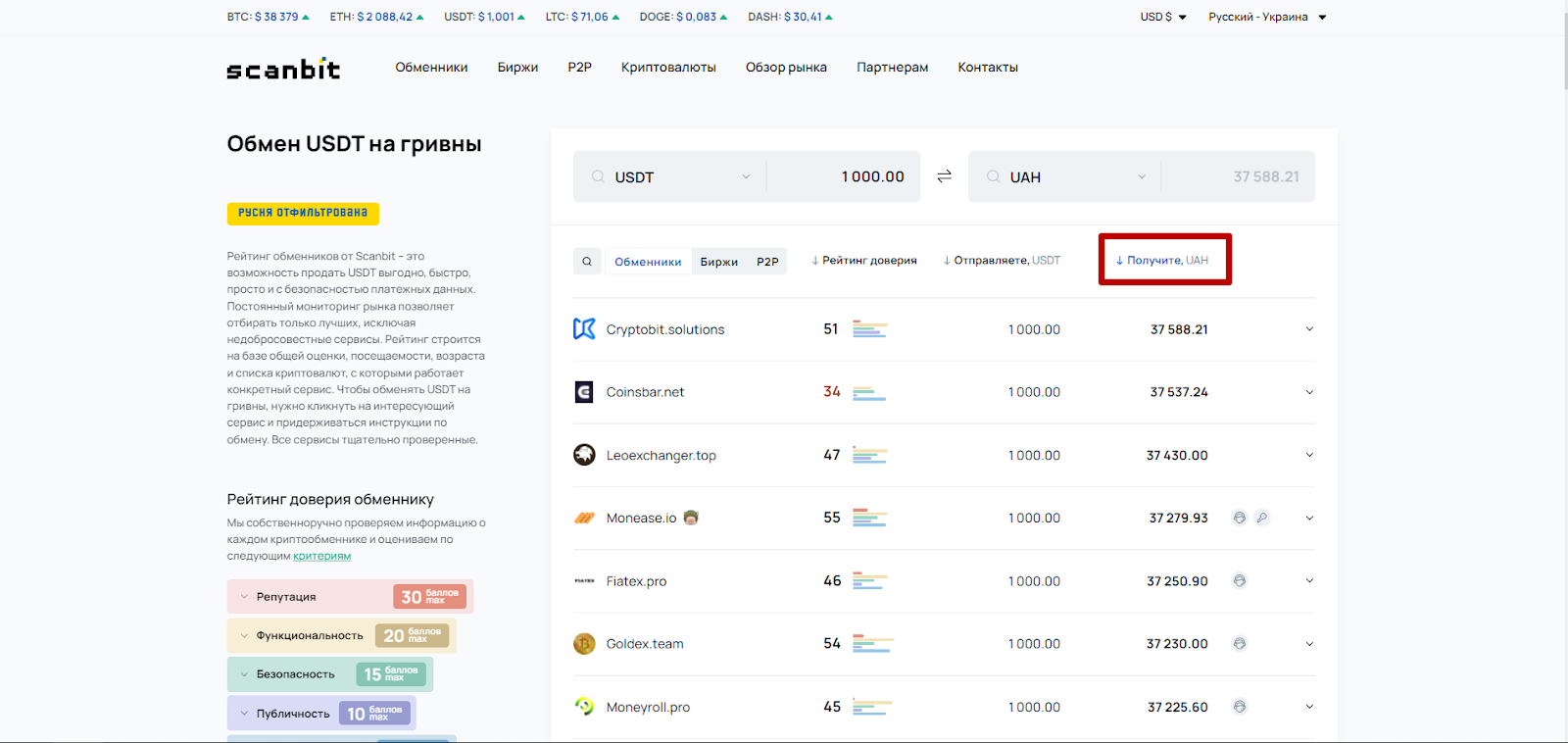Click the ETH price ticker
1568x743 pixels.
pyautogui.click(x=376, y=17)
